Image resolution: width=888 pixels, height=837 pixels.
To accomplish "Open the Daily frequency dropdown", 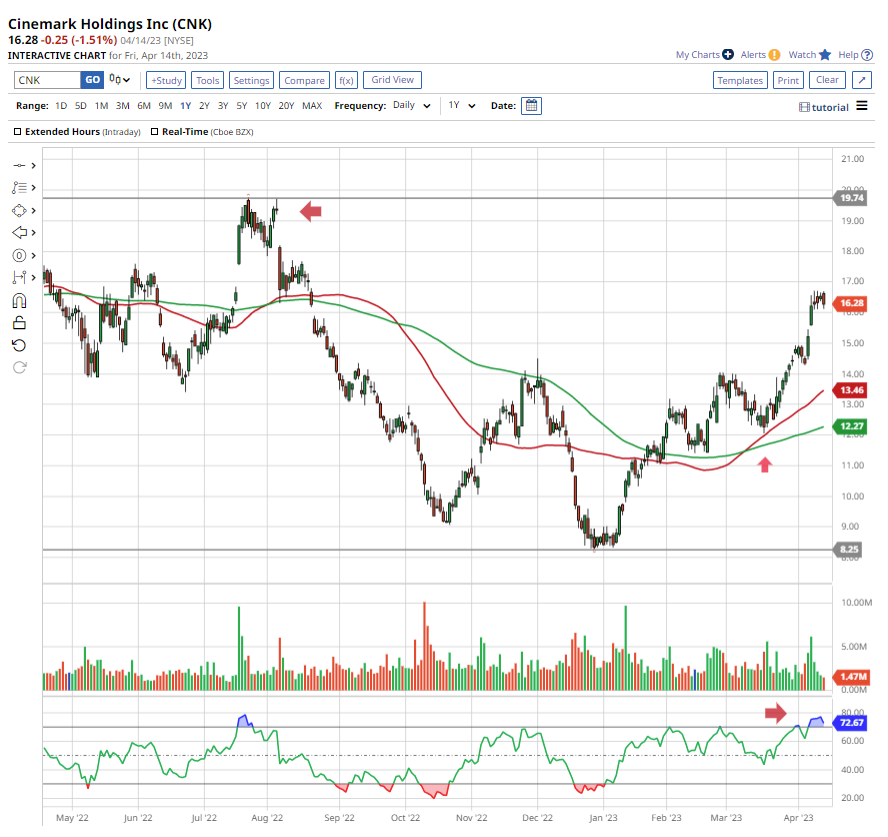I will pos(412,105).
